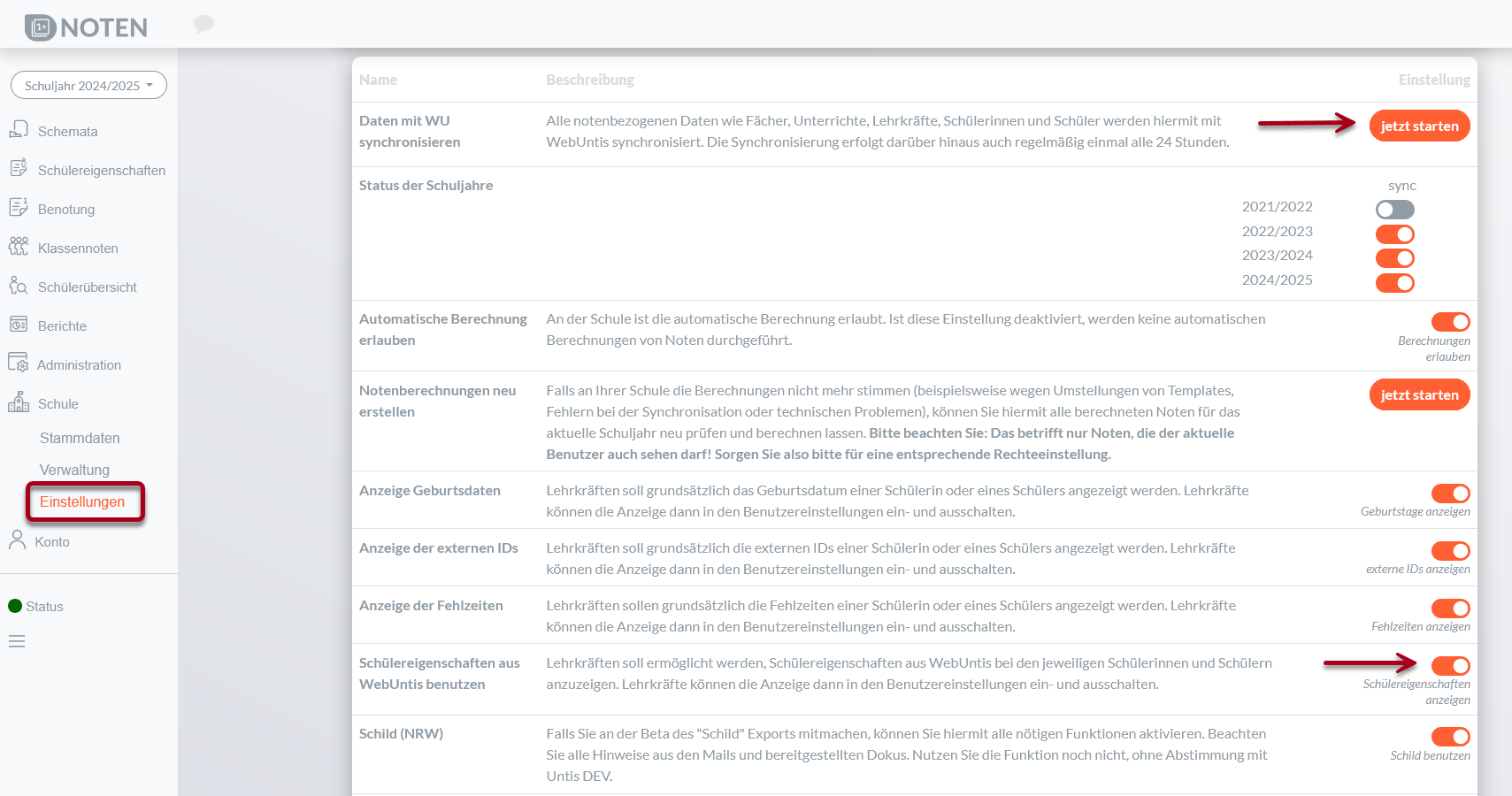
Task: Click the Schemata sidebar icon
Action: tap(19, 130)
